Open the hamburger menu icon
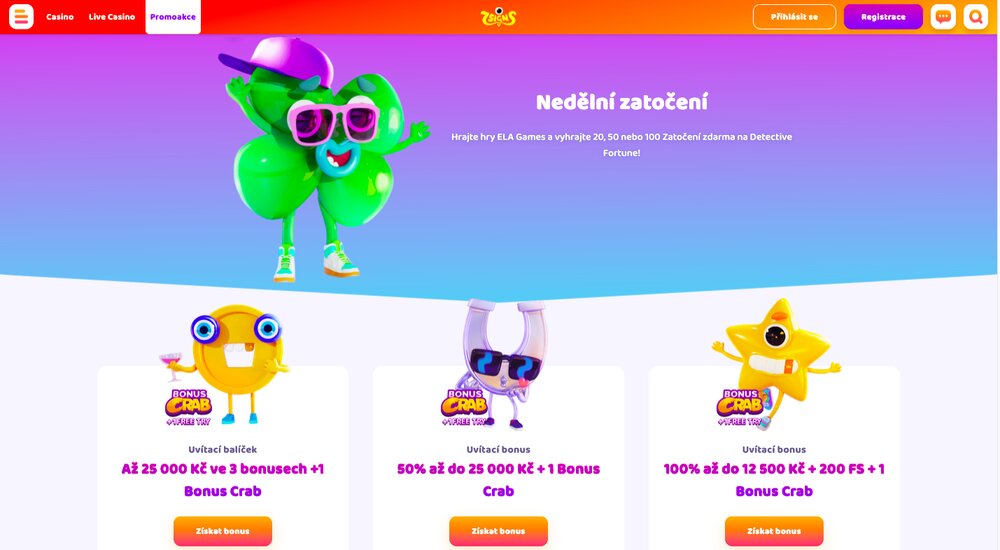This screenshot has height=550, width=1000. pos(21,17)
